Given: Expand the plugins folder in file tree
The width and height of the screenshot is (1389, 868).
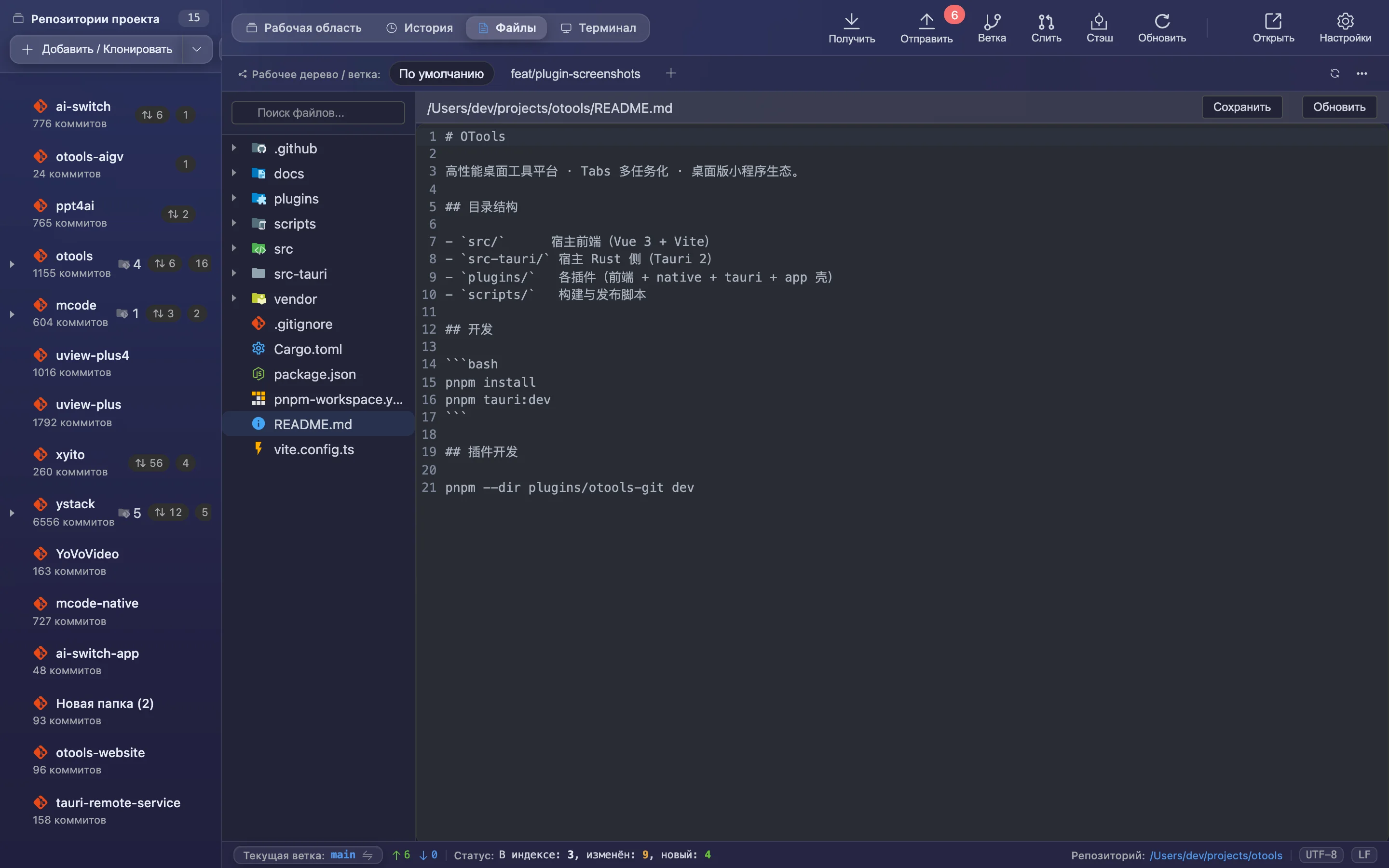Looking at the screenshot, I should point(233,198).
